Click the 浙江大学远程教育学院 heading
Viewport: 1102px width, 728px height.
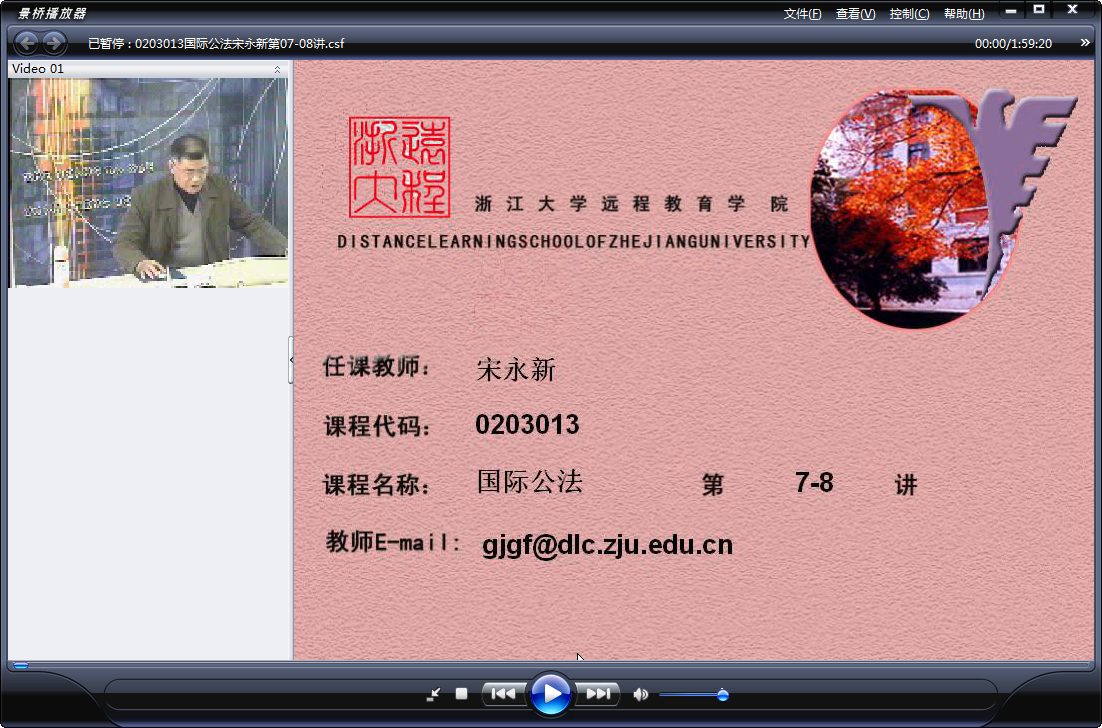[x=631, y=204]
